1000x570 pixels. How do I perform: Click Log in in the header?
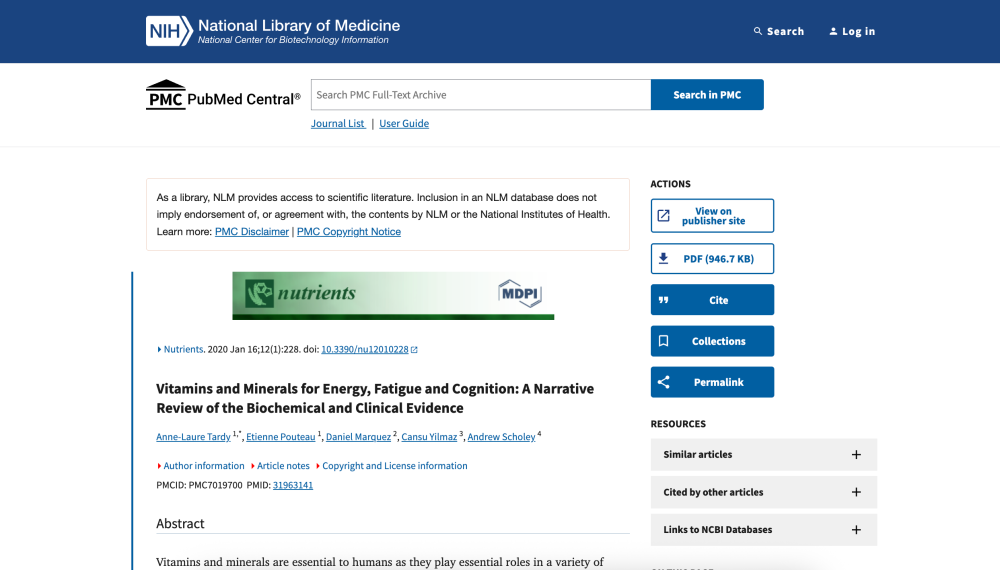click(852, 31)
